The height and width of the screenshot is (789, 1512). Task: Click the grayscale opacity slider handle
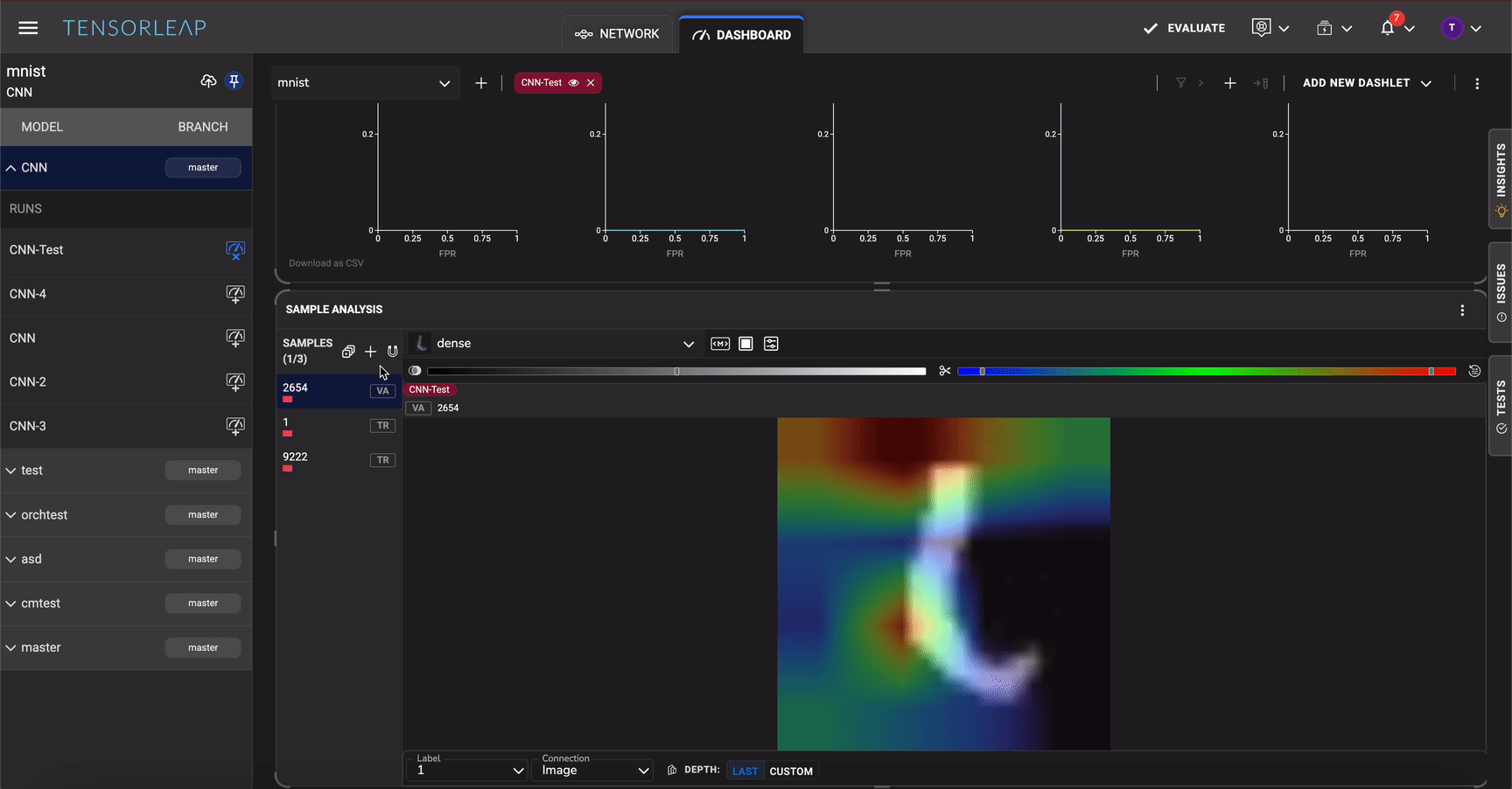pyautogui.click(x=676, y=372)
